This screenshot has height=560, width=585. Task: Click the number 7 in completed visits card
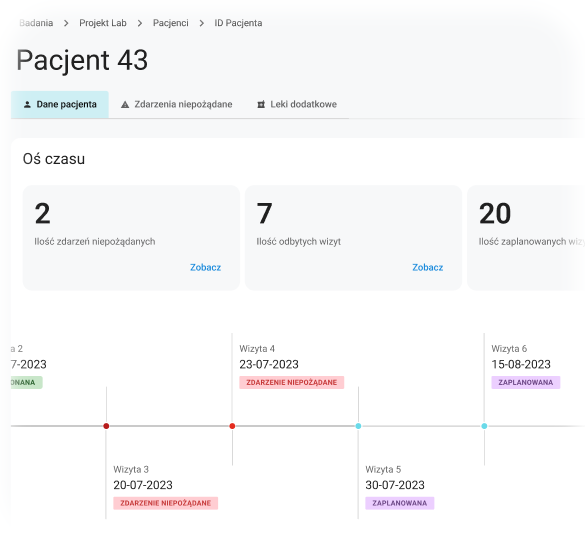point(265,214)
